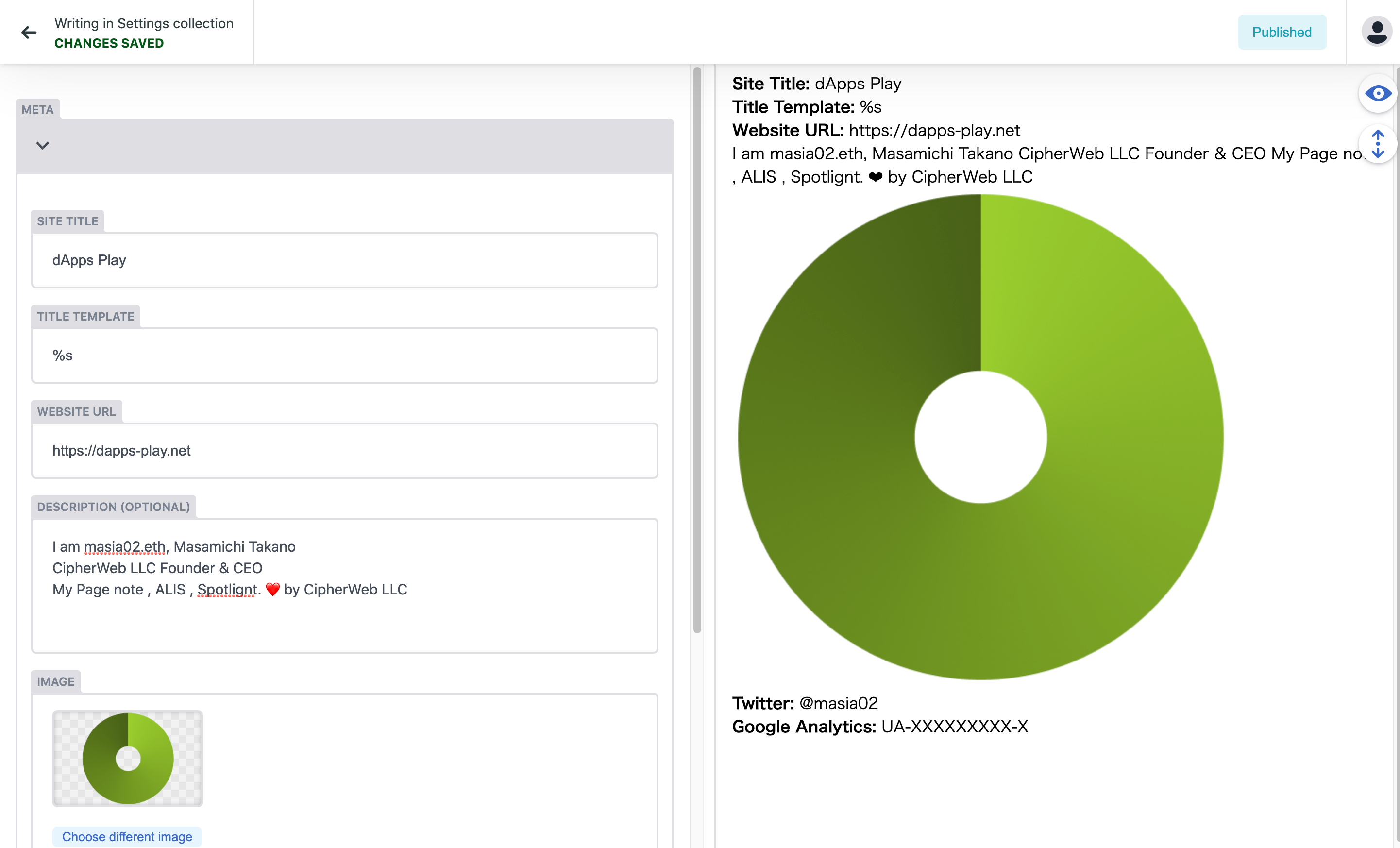
Task: Open the Published status dropdown
Action: tap(1282, 32)
